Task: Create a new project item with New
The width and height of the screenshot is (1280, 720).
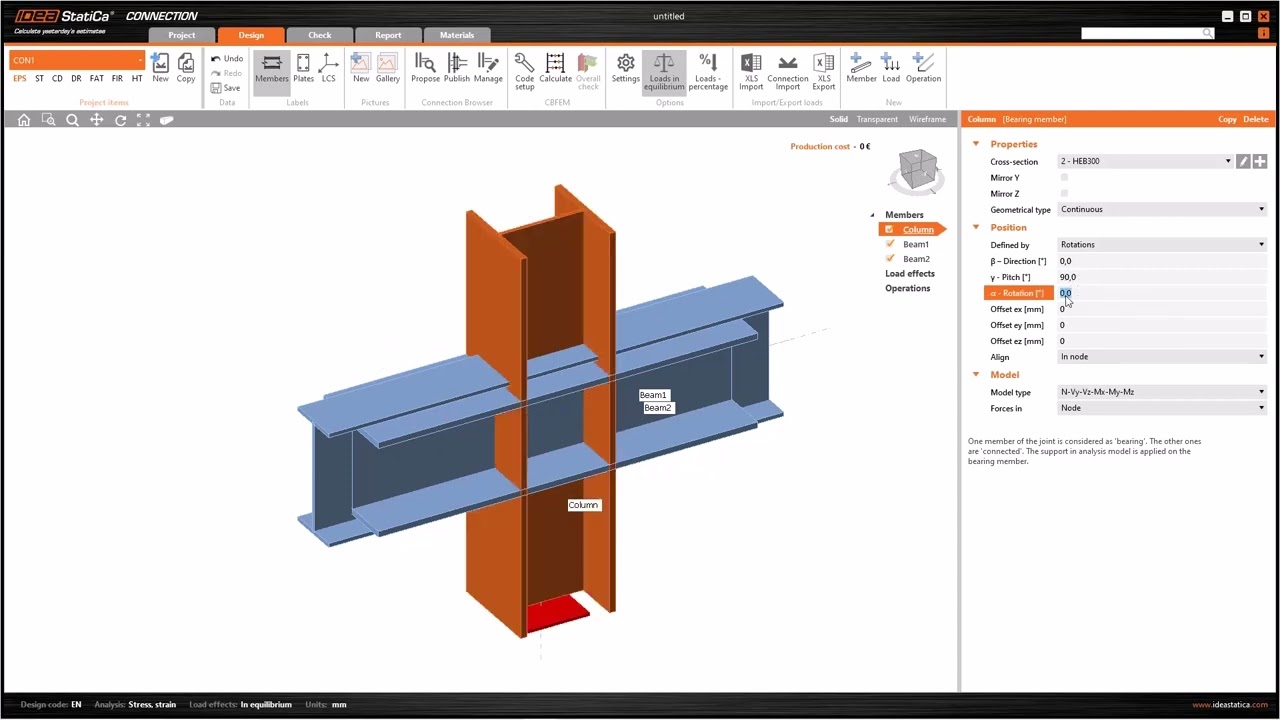Action: click(x=160, y=68)
